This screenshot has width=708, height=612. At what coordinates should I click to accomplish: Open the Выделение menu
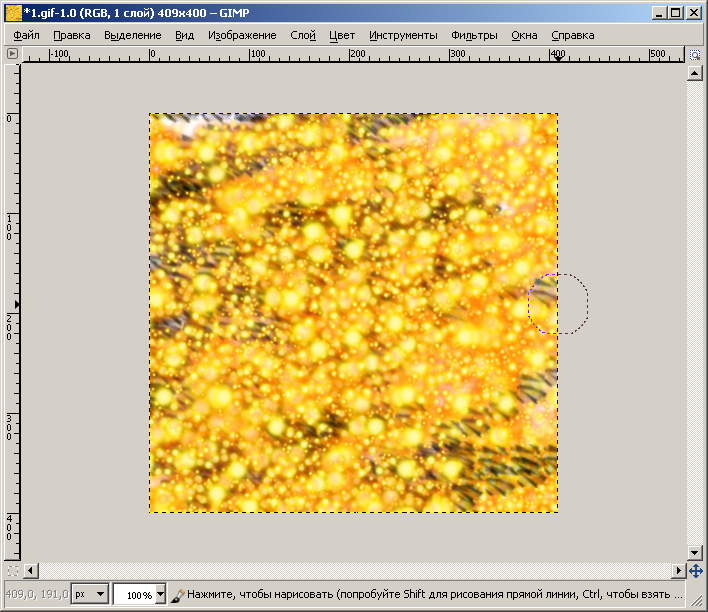(x=132, y=35)
